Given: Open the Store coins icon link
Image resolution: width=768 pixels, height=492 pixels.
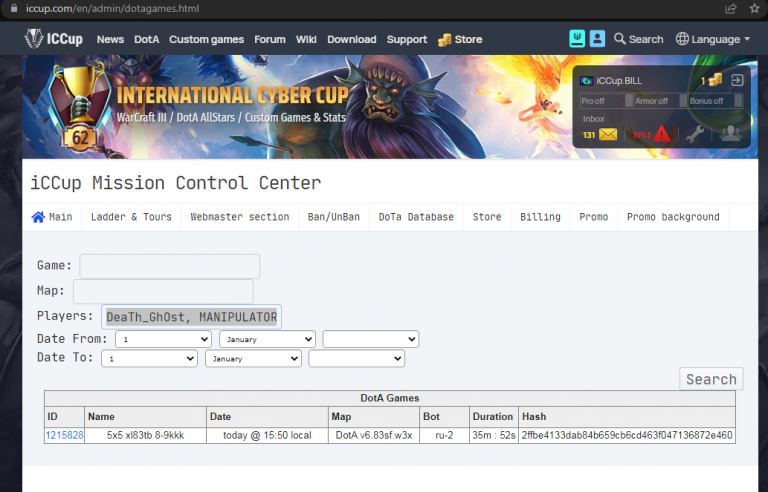Looking at the screenshot, I should click(445, 40).
